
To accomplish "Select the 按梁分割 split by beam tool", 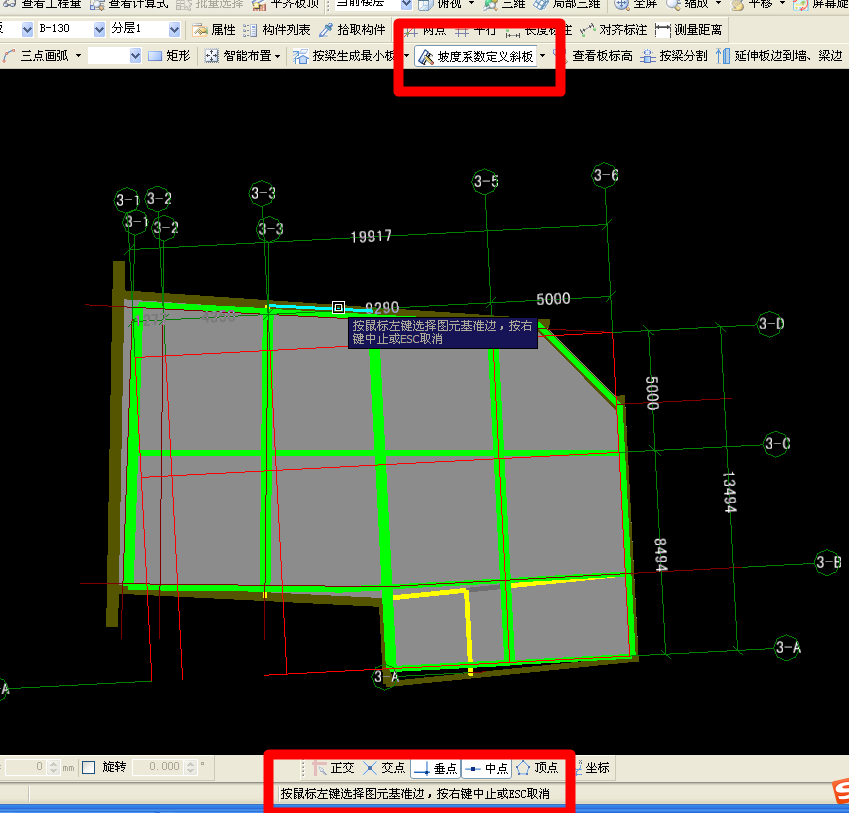I will click(x=674, y=56).
